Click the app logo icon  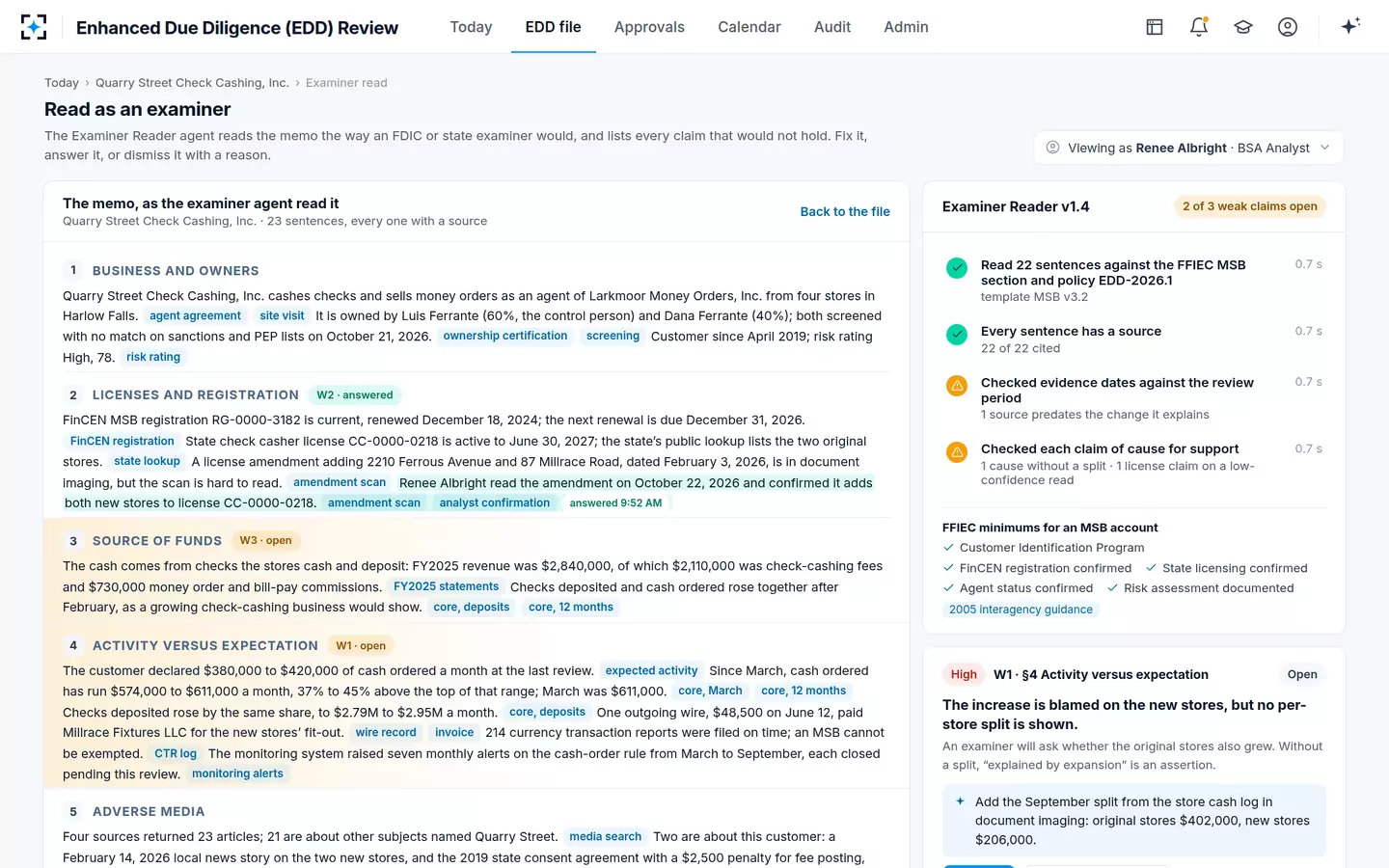pyautogui.click(x=34, y=27)
